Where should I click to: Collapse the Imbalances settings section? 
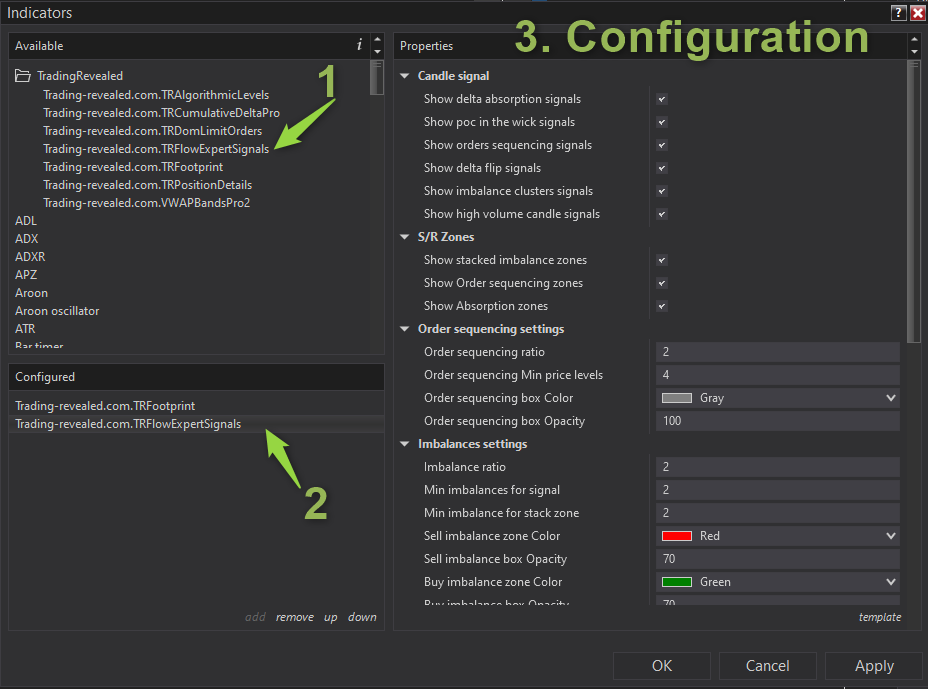click(405, 444)
